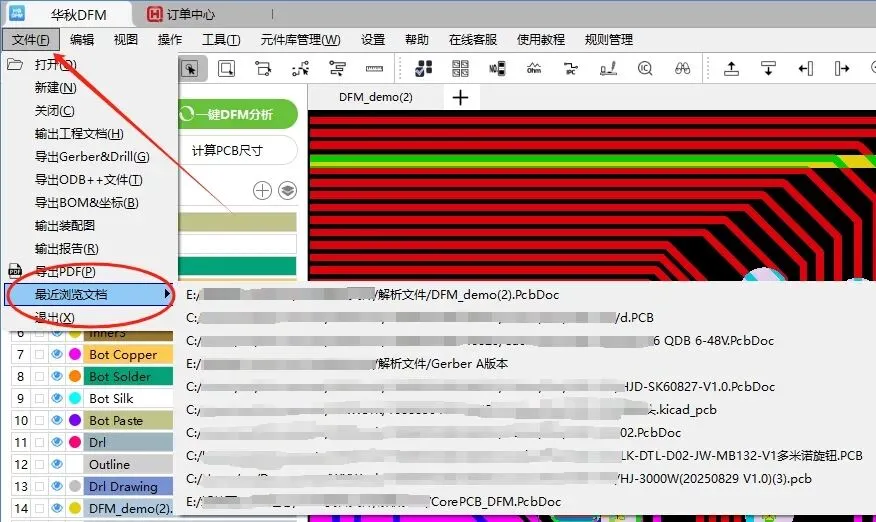The width and height of the screenshot is (876, 522).
Task: Click the binoculars find tool
Action: (x=682, y=68)
